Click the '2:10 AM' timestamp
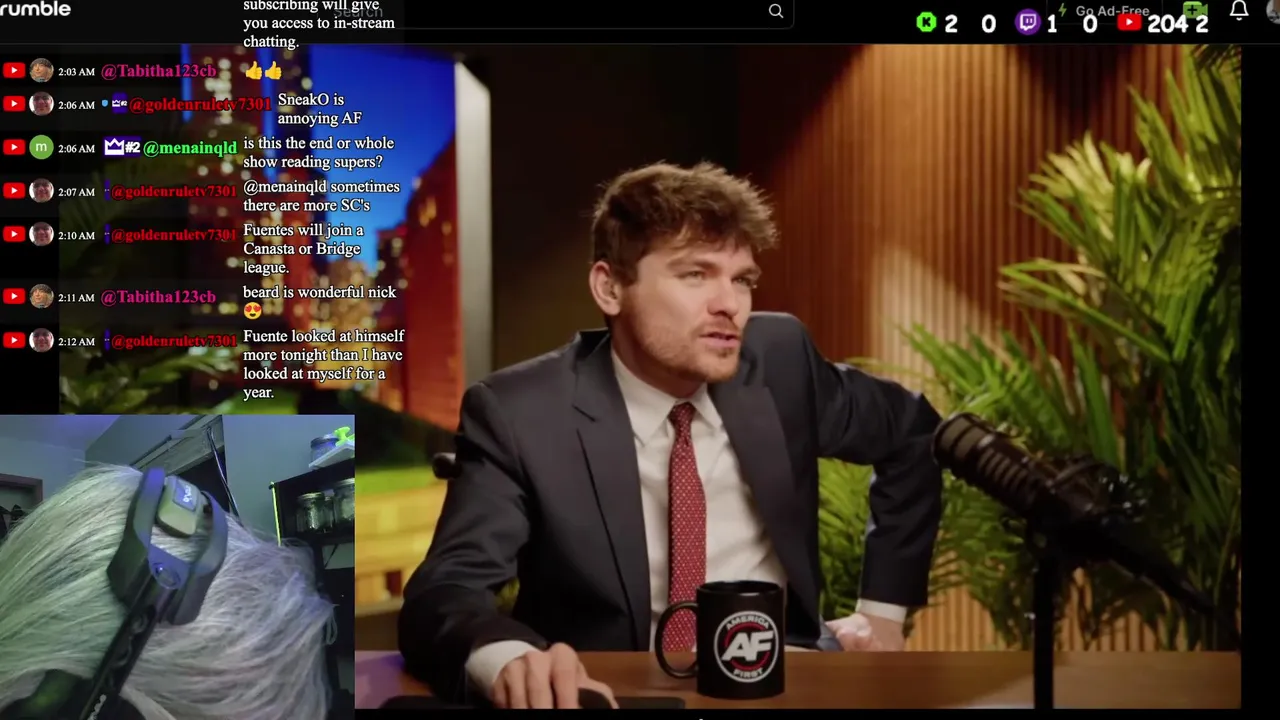The height and width of the screenshot is (720, 1280). [76, 235]
